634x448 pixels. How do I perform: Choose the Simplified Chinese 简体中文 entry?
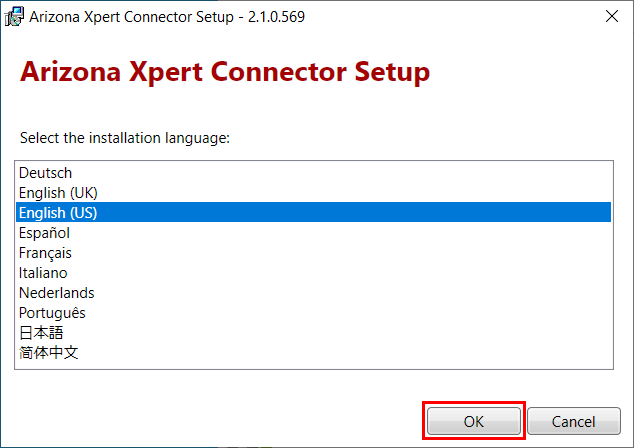pos(313,353)
